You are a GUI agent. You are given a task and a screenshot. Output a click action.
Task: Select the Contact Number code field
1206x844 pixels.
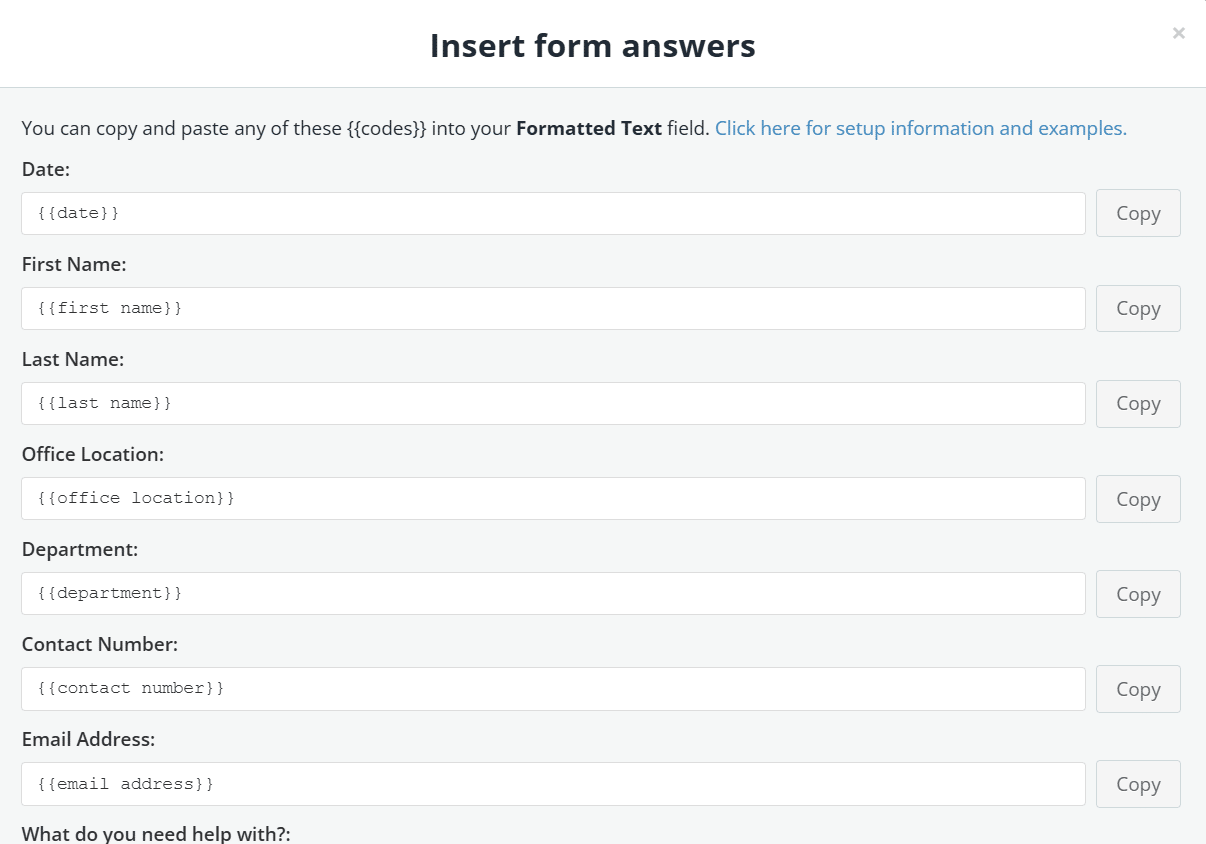553,688
